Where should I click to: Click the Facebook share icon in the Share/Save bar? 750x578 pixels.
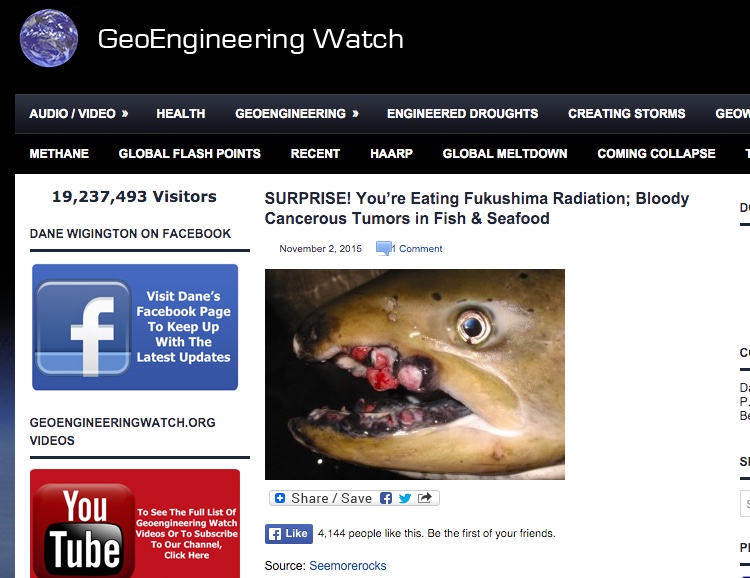tap(386, 498)
